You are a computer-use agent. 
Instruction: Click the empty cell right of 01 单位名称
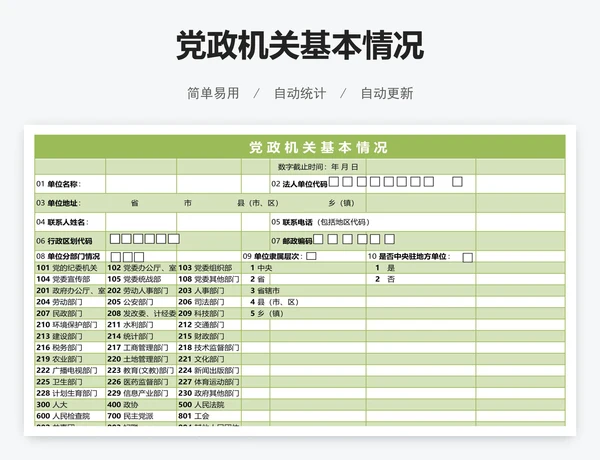[141, 184]
